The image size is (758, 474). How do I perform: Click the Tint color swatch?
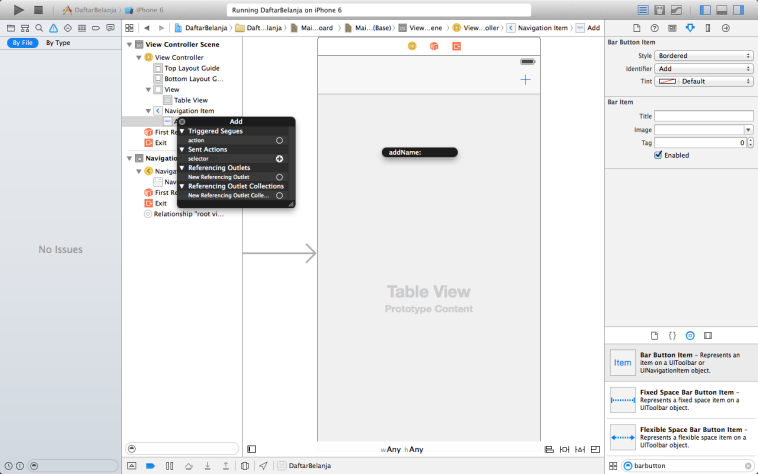(667, 81)
